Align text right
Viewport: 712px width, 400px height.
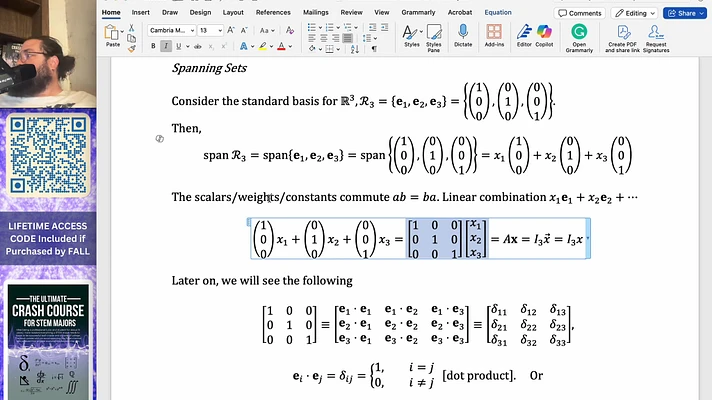pos(336,38)
